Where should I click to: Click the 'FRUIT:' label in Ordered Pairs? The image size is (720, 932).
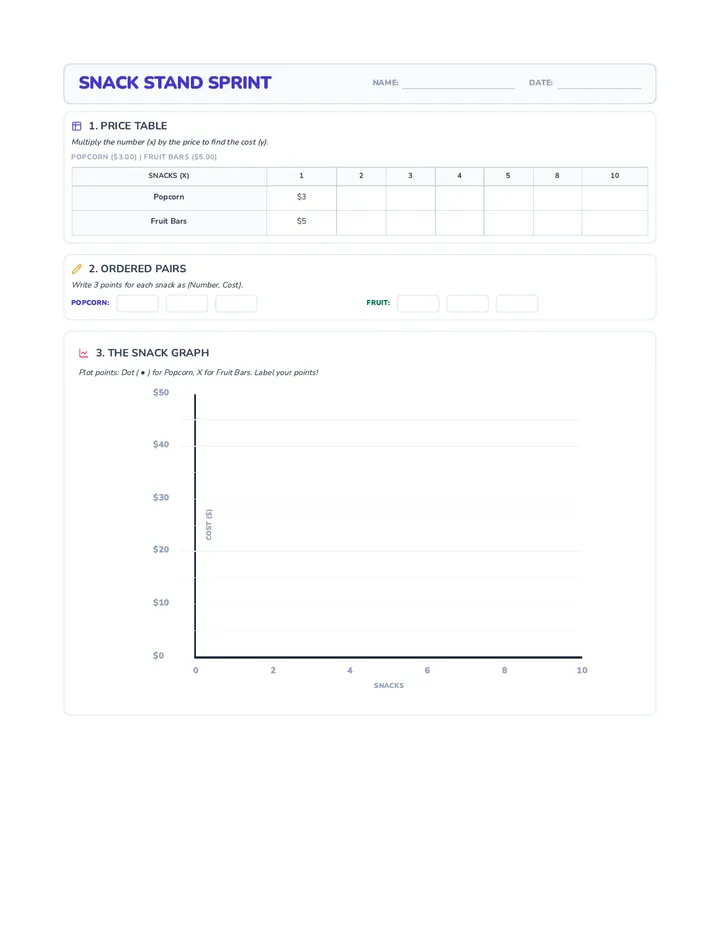coord(378,303)
